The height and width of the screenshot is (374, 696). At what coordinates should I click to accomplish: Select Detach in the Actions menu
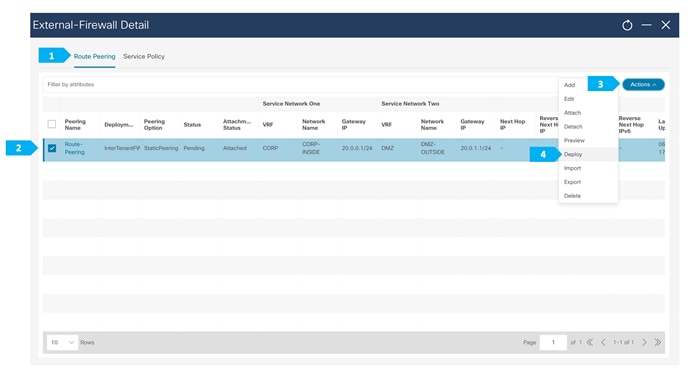coord(573,126)
